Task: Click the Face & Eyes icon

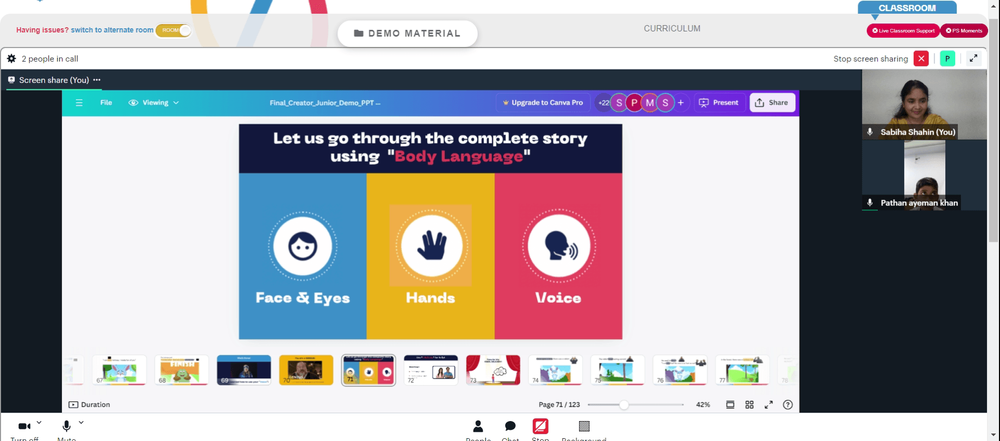Action: click(x=302, y=246)
